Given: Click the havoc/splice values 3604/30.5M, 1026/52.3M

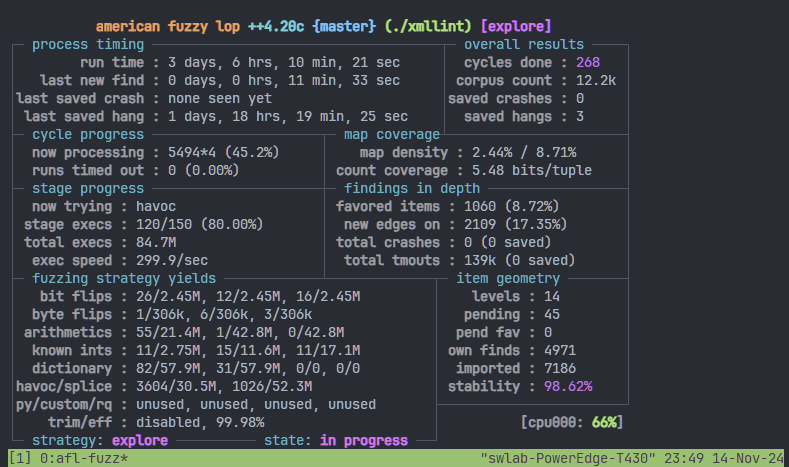Looking at the screenshot, I should coord(224,386).
